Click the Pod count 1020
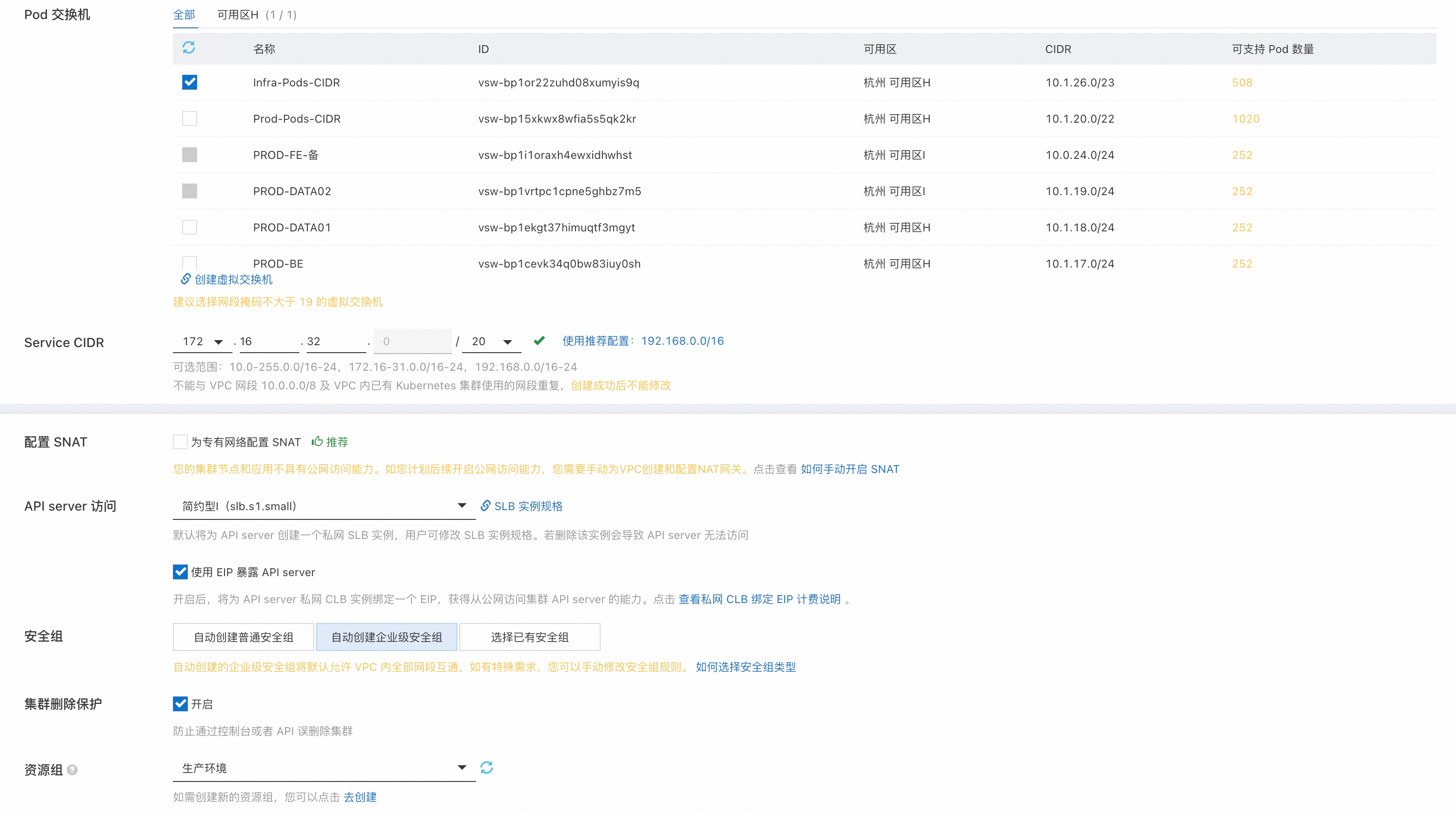 (x=1246, y=118)
